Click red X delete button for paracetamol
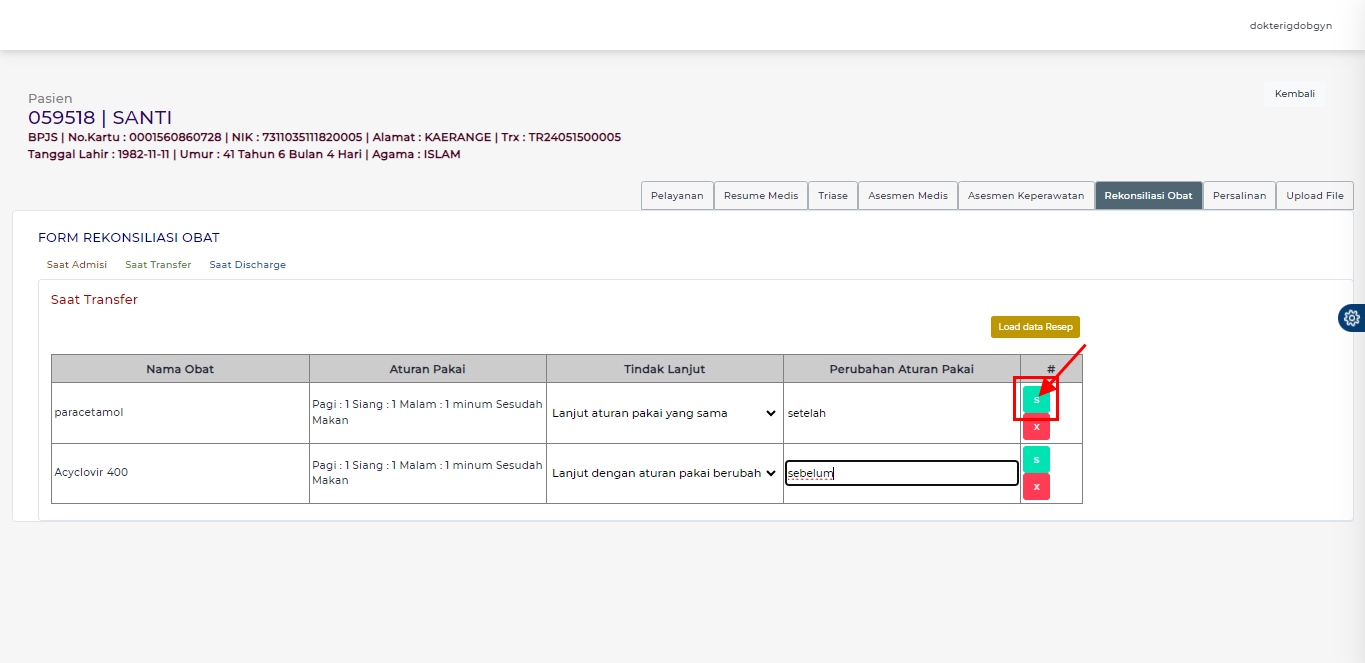Viewport: 1365px width, 663px height. point(1036,427)
